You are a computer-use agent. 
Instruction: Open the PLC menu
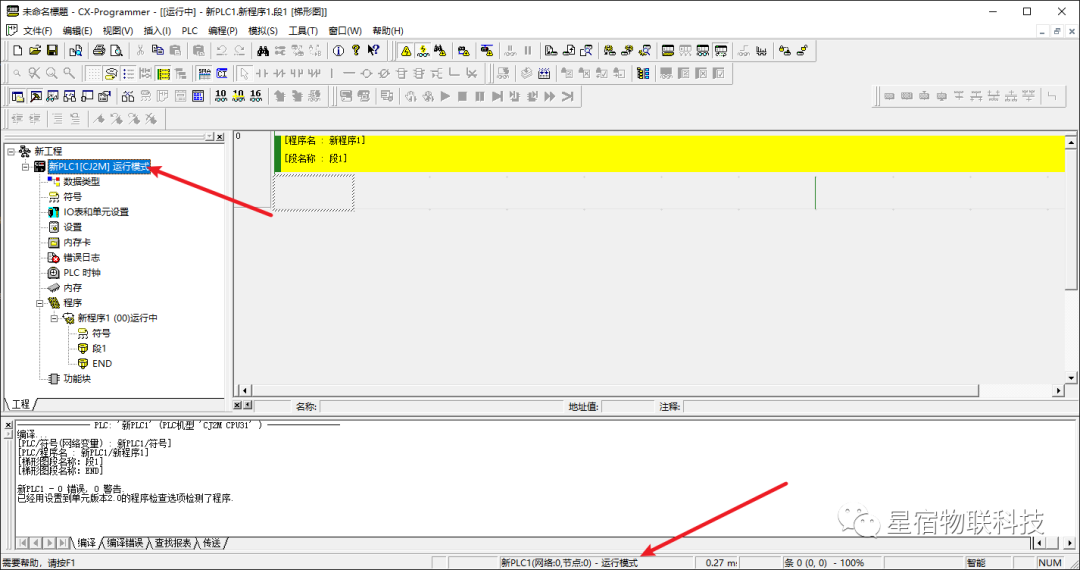click(x=189, y=30)
